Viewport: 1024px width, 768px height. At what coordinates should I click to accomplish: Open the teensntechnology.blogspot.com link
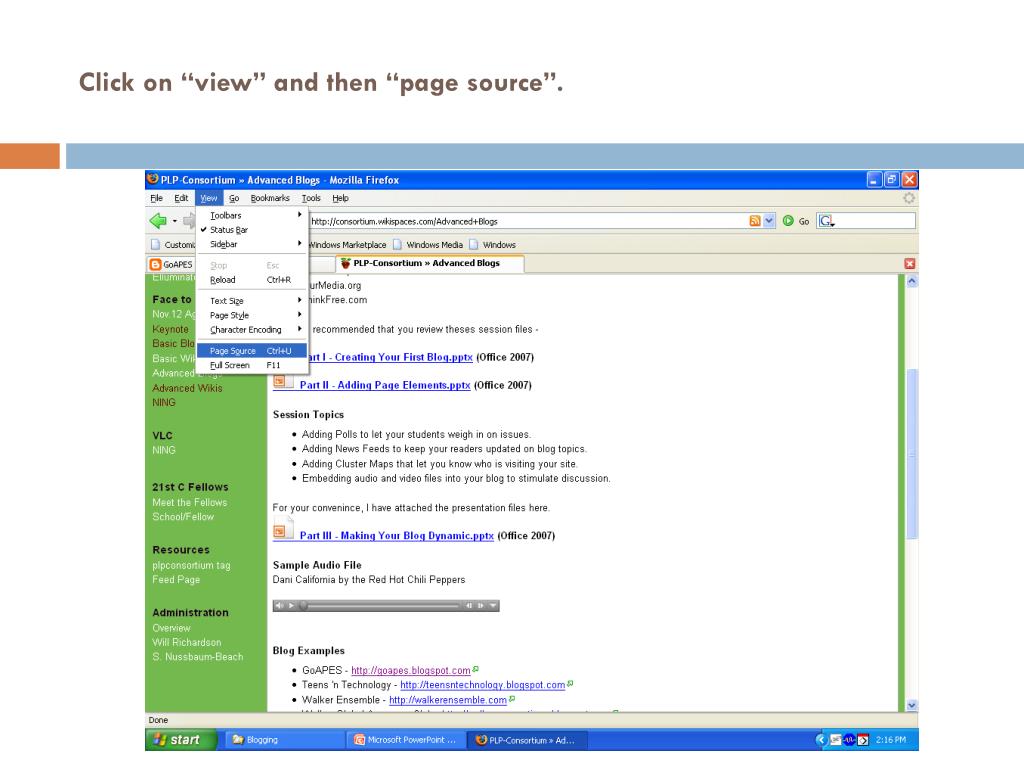[483, 685]
